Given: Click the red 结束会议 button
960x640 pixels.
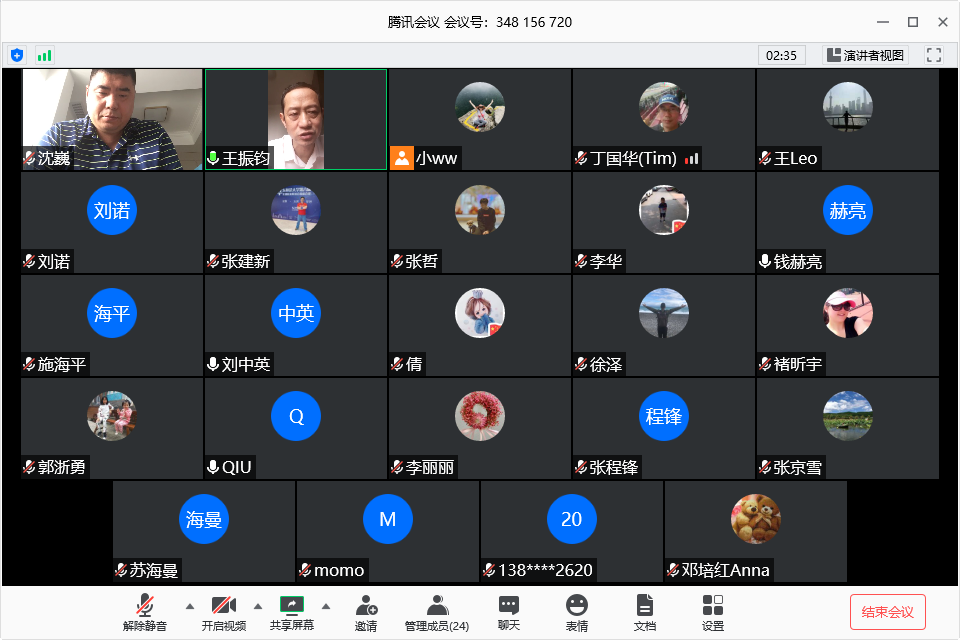Looking at the screenshot, I should click(x=888, y=611).
